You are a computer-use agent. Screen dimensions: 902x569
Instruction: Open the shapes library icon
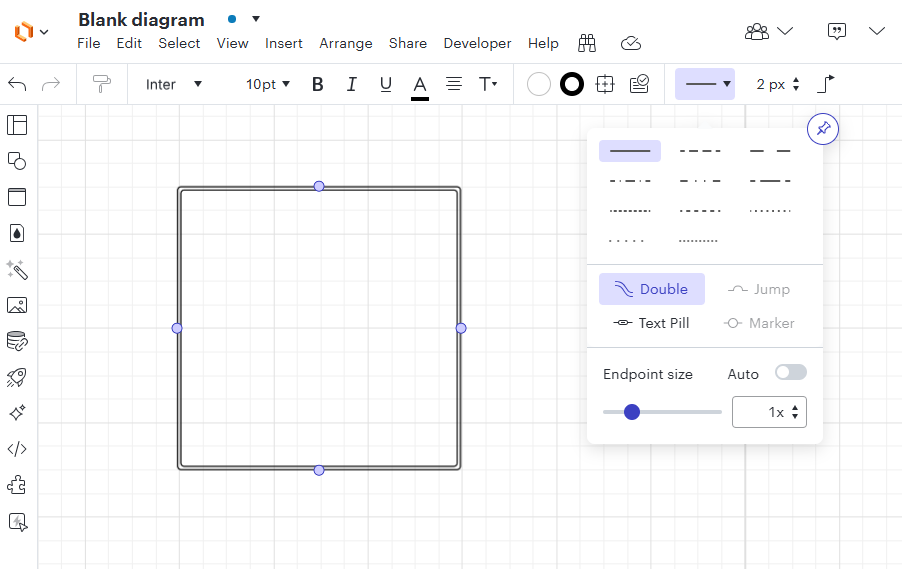click(x=17, y=161)
